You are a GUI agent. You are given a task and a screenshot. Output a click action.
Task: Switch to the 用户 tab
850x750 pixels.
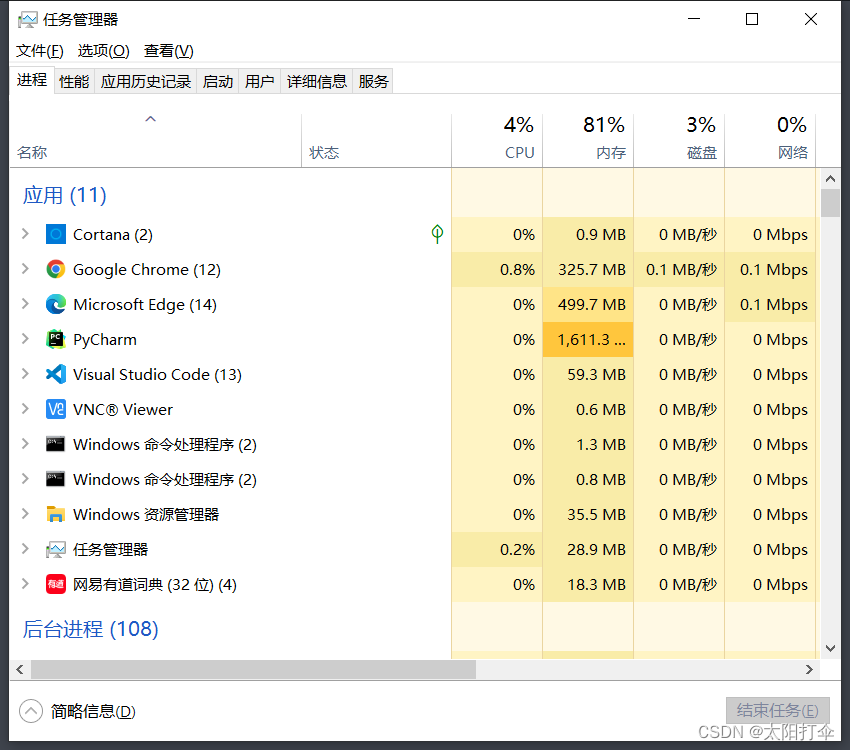[260, 81]
